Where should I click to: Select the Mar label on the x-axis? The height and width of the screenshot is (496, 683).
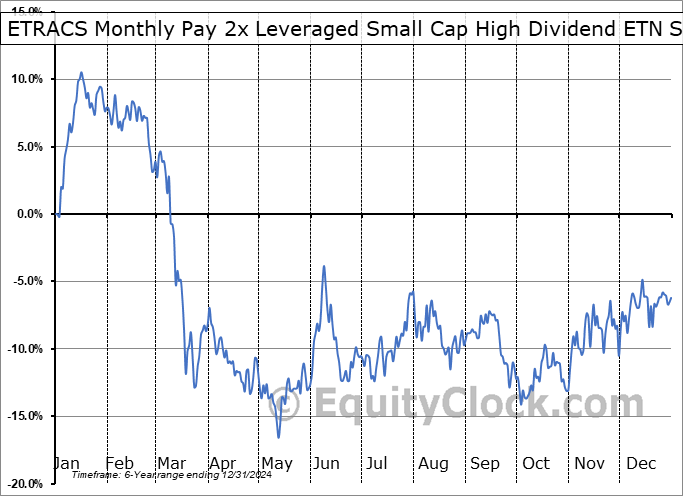click(x=172, y=463)
